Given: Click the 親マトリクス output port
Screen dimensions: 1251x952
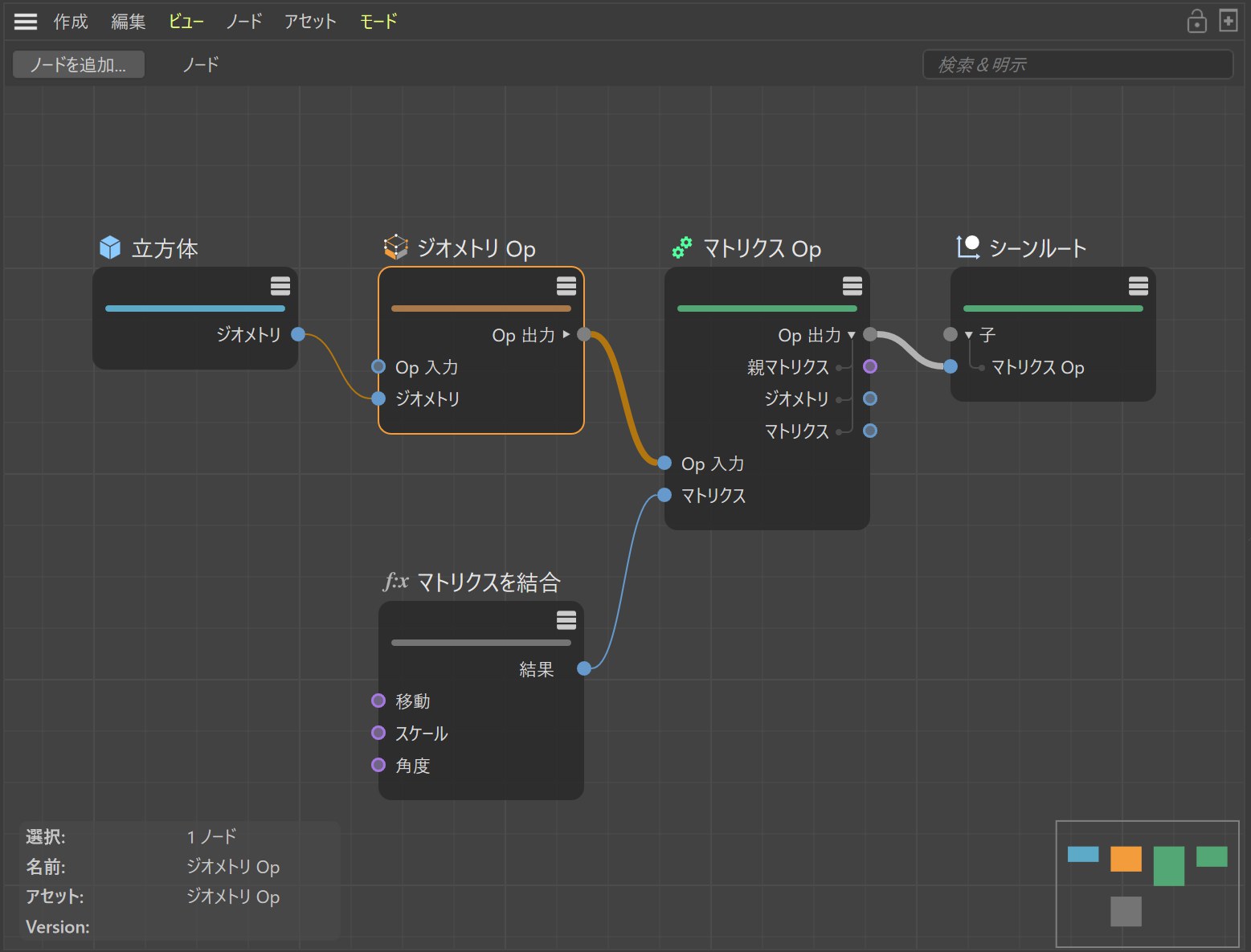Looking at the screenshot, I should 870,366.
